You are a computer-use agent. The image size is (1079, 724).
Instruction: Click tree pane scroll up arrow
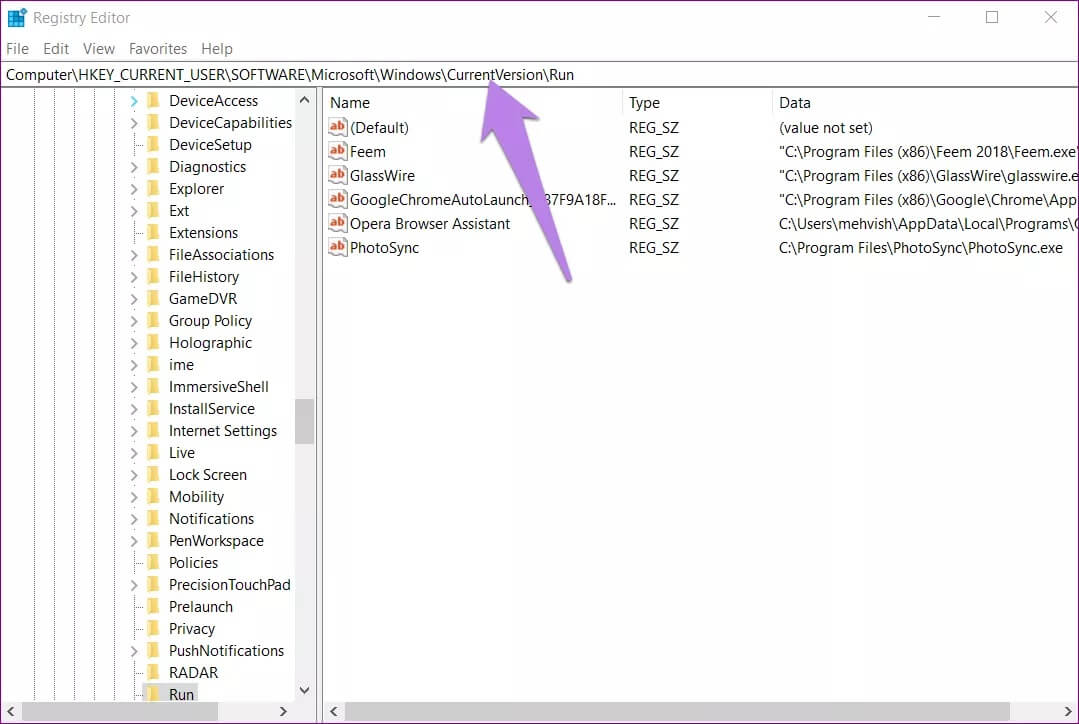point(304,100)
